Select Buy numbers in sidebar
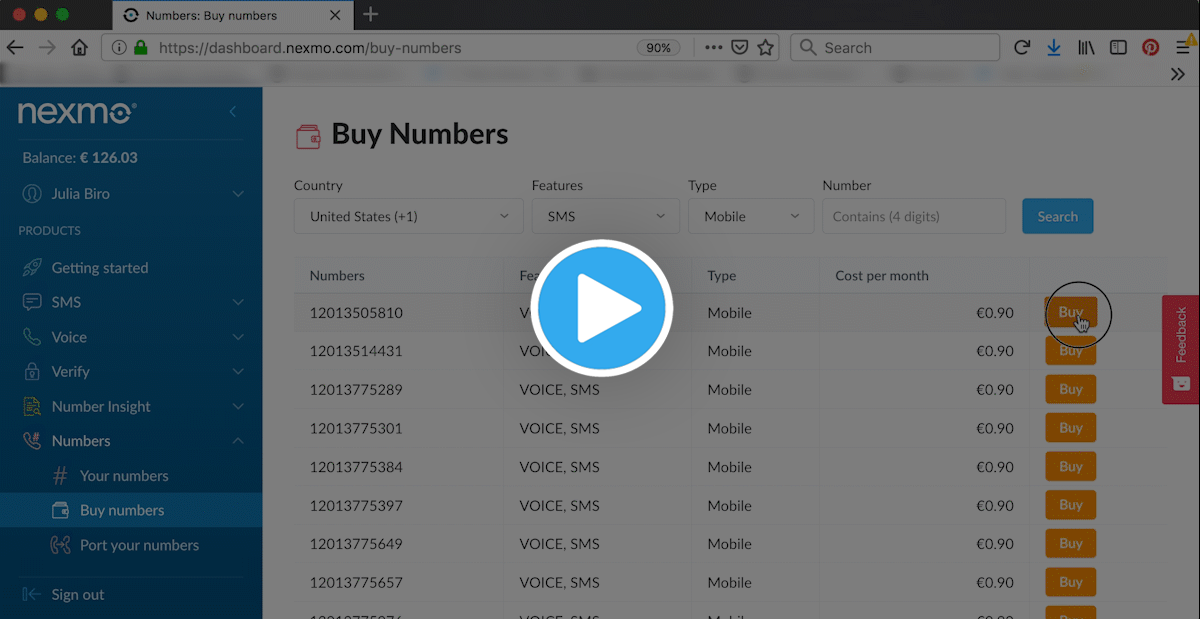Image resolution: width=1200 pixels, height=619 pixels. tap(131, 510)
